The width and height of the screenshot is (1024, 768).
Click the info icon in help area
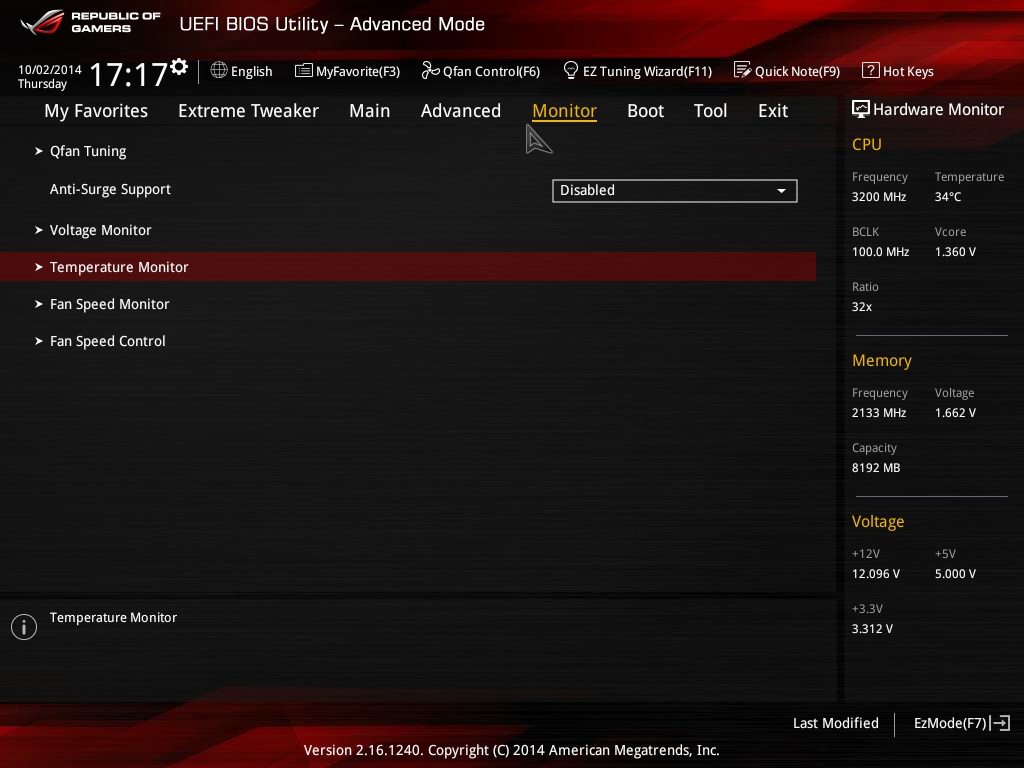tap(23, 627)
